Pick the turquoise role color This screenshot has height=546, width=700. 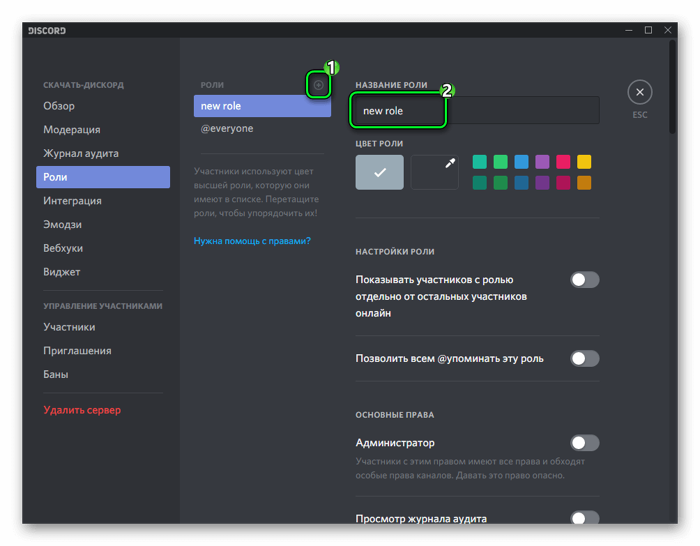point(479,162)
